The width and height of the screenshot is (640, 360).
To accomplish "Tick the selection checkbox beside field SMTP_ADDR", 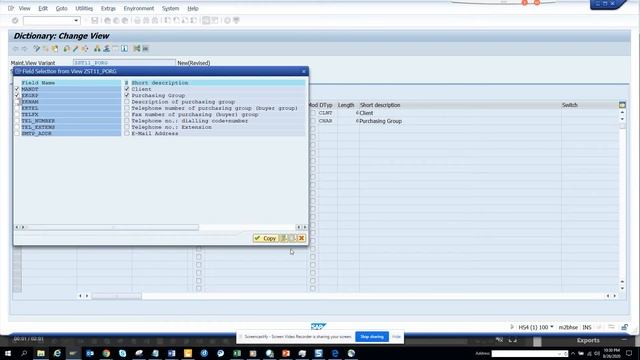I will coord(17,133).
